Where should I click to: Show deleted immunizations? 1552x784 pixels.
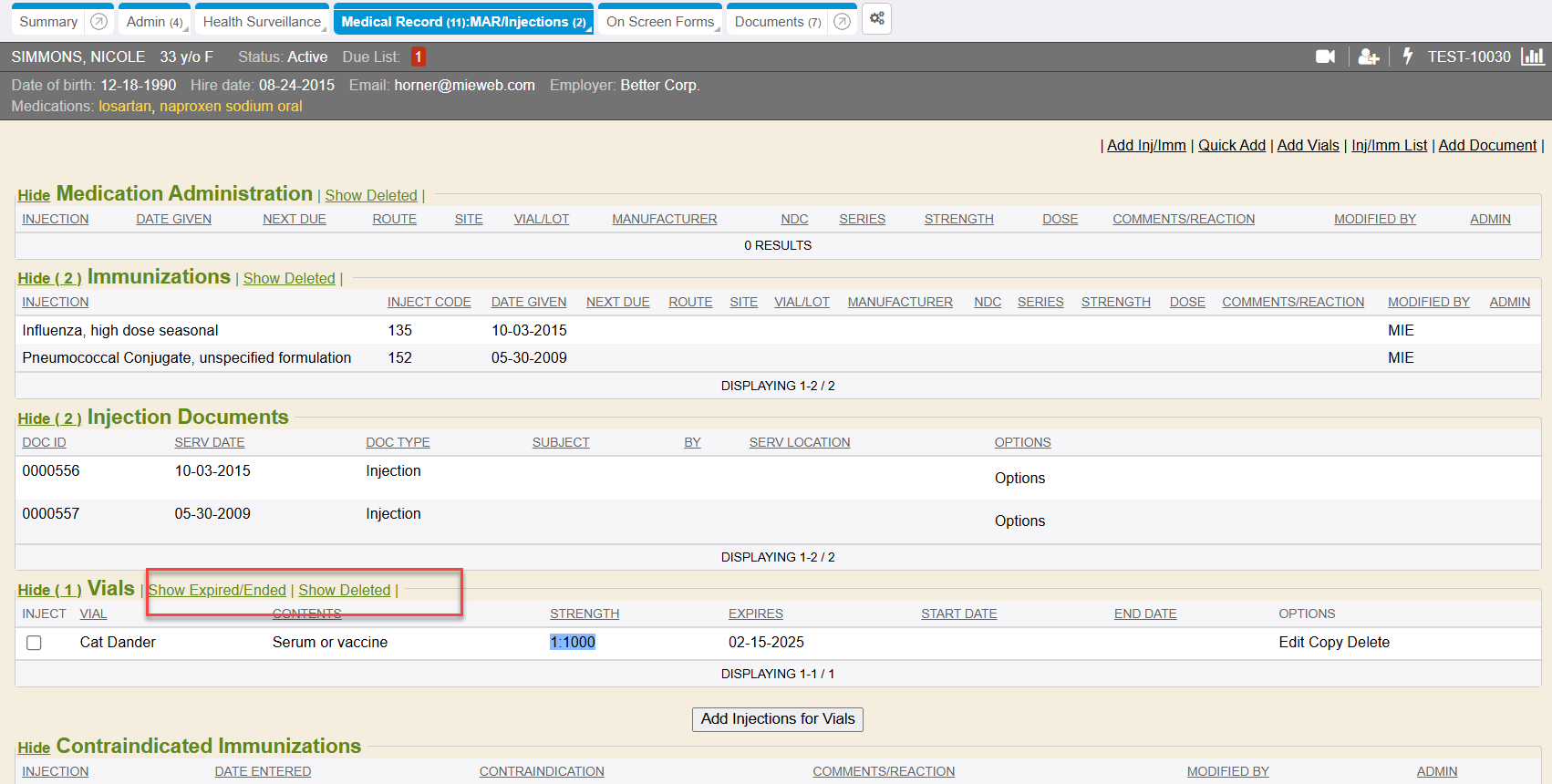[289, 278]
